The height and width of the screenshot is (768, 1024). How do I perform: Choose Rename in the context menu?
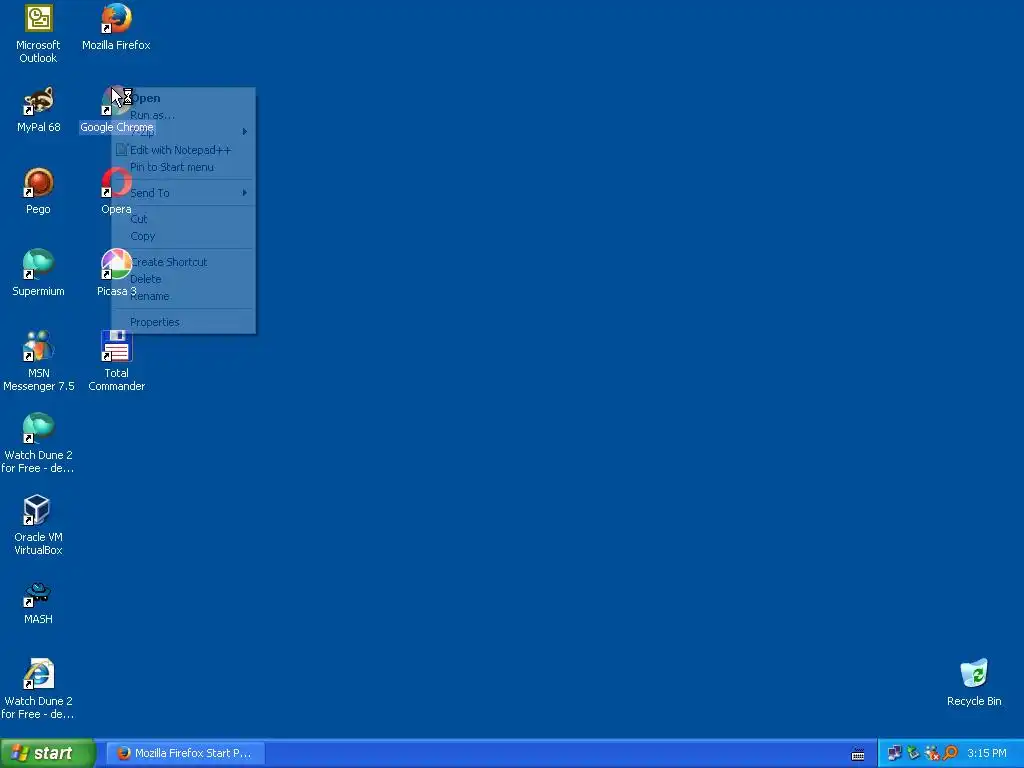[184, 296]
